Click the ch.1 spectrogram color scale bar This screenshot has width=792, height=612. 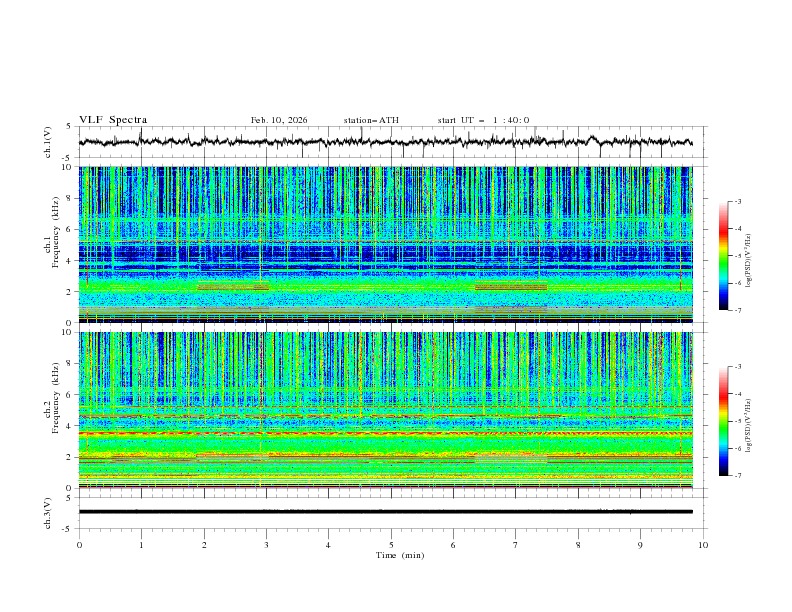[x=723, y=255]
